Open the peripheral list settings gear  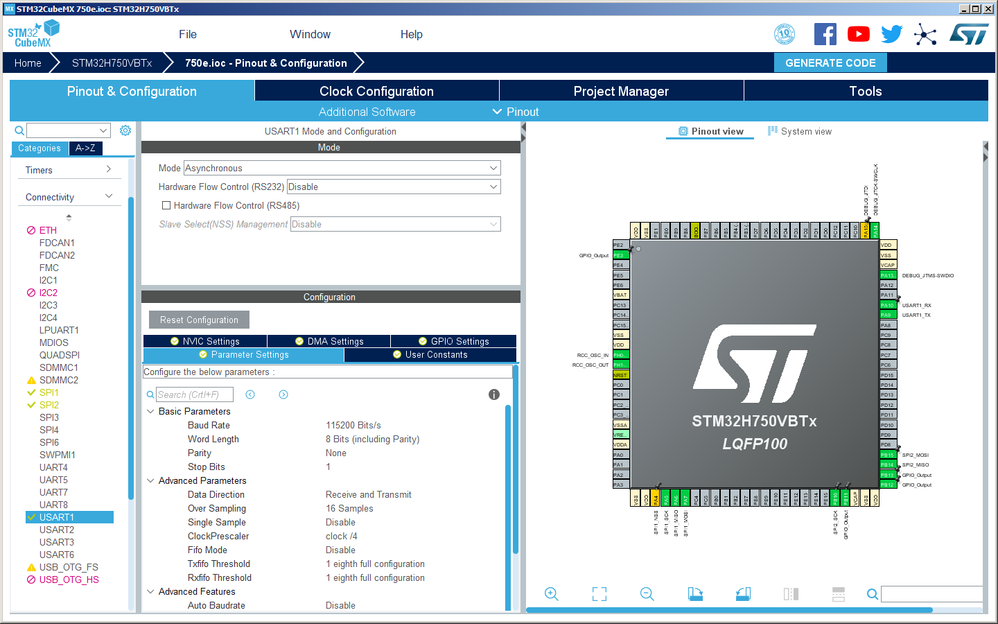[125, 130]
